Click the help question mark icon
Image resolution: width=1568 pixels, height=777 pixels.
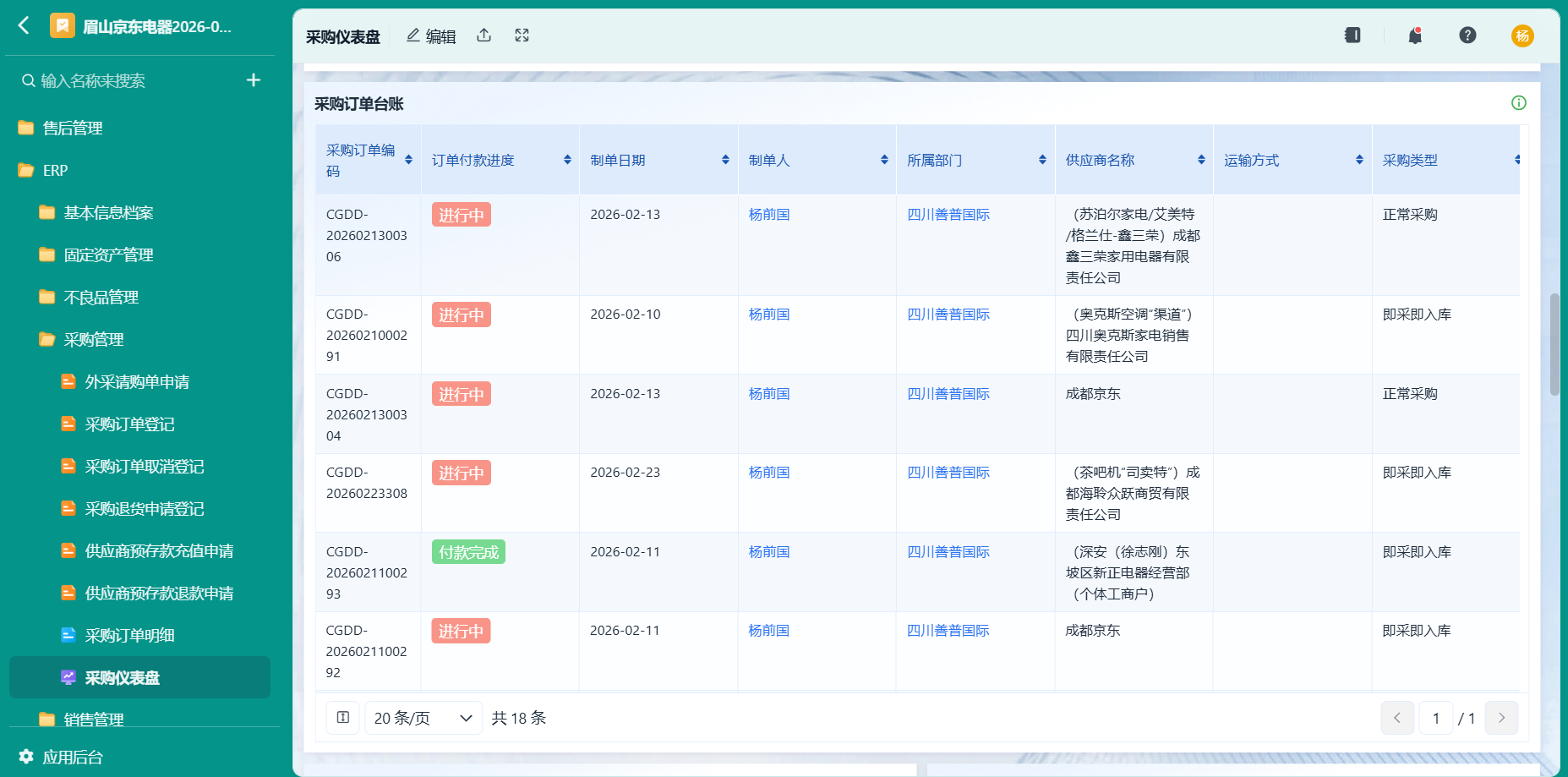pyautogui.click(x=1467, y=36)
